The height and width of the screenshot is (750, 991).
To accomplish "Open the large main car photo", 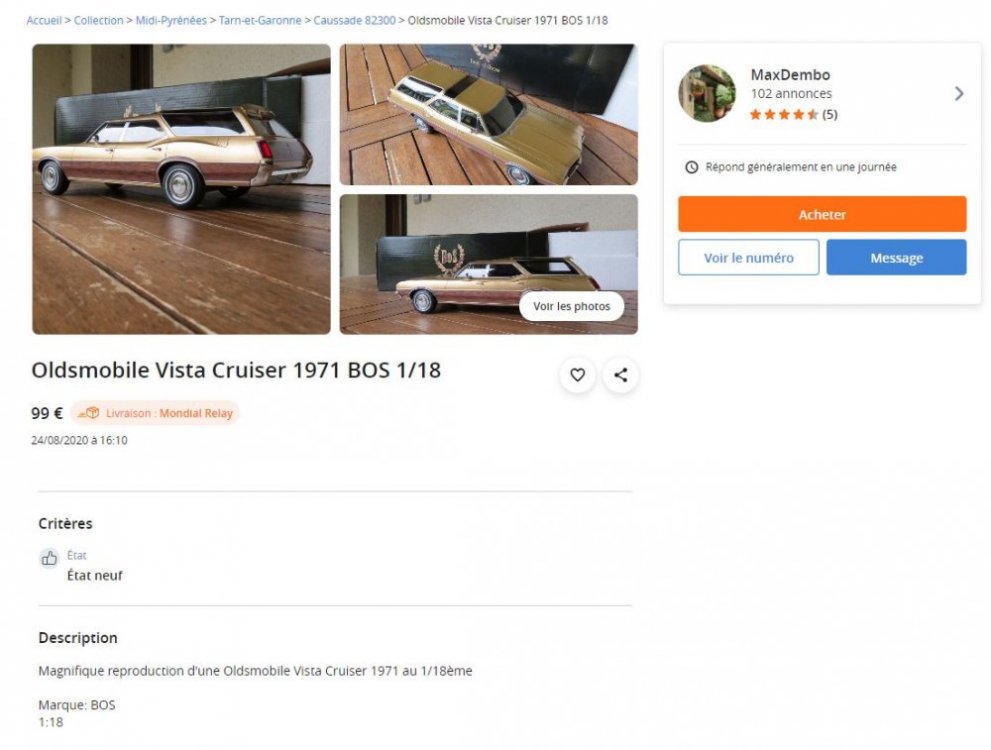I will [x=181, y=189].
